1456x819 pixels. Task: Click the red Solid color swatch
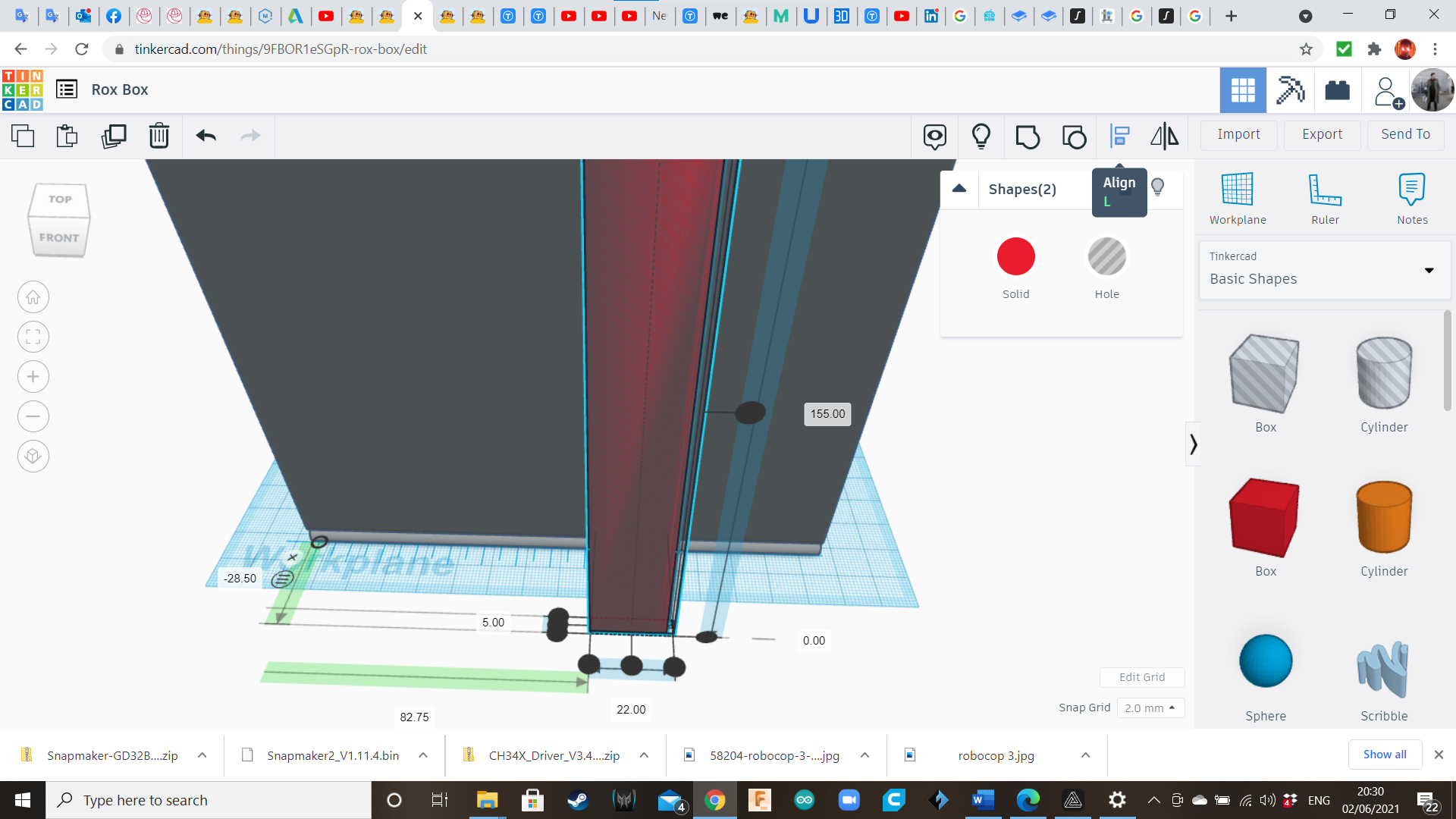click(x=1015, y=257)
